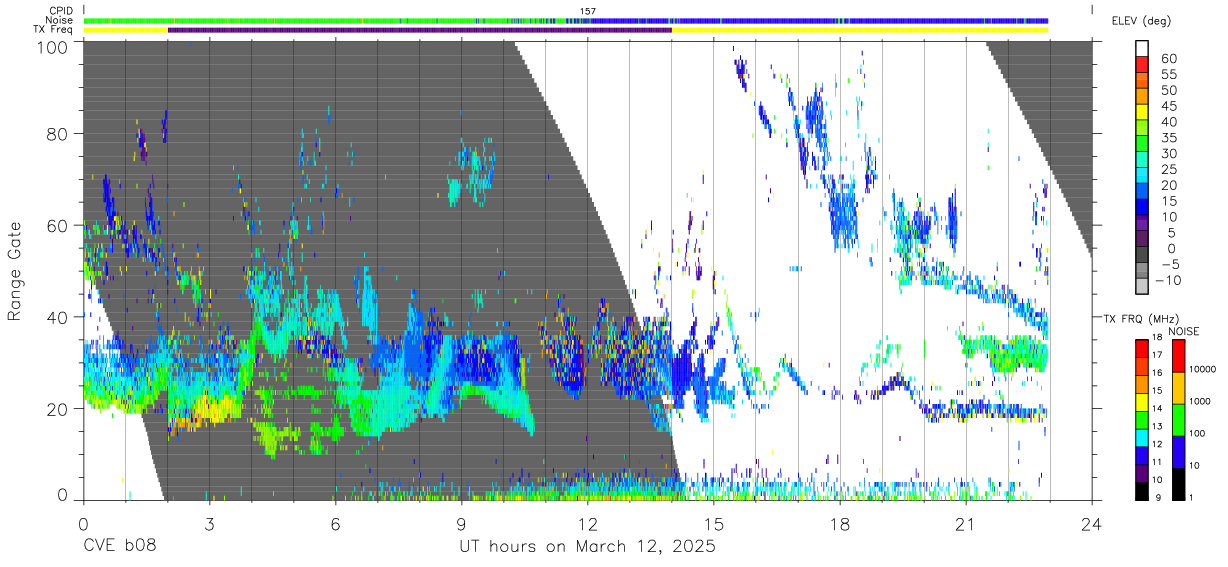Choose the blue ELEV swatch between 10 and 15
1228x567 pixels.
1142,208
